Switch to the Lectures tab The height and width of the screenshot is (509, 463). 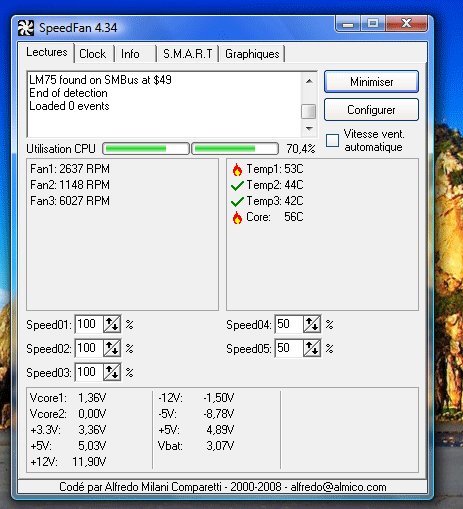47,52
